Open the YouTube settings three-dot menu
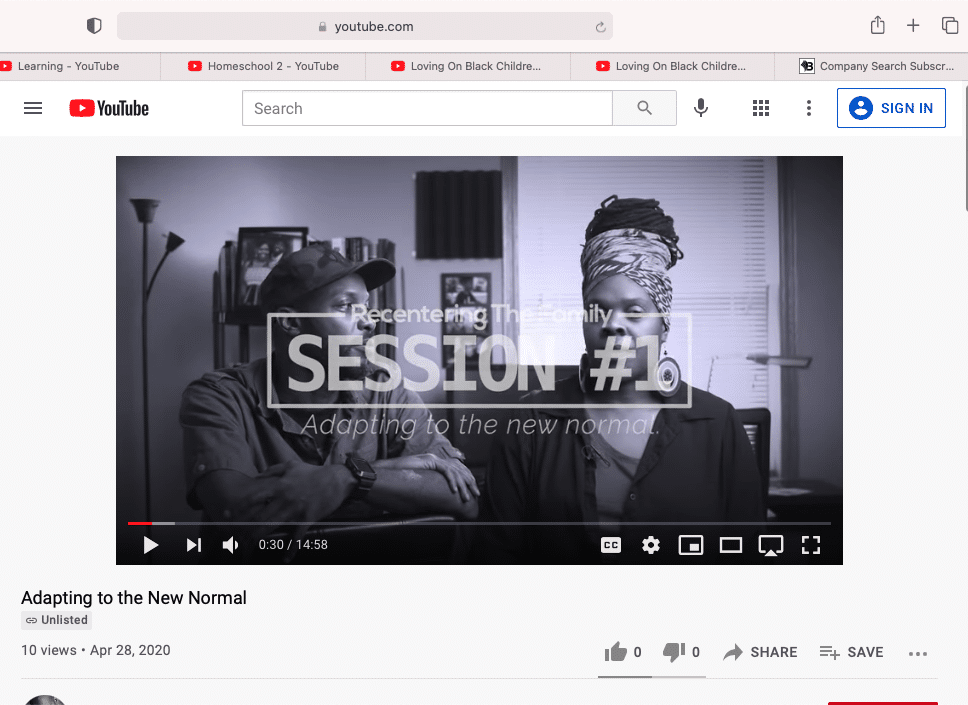Viewport: 968px width, 705px height. click(x=809, y=108)
